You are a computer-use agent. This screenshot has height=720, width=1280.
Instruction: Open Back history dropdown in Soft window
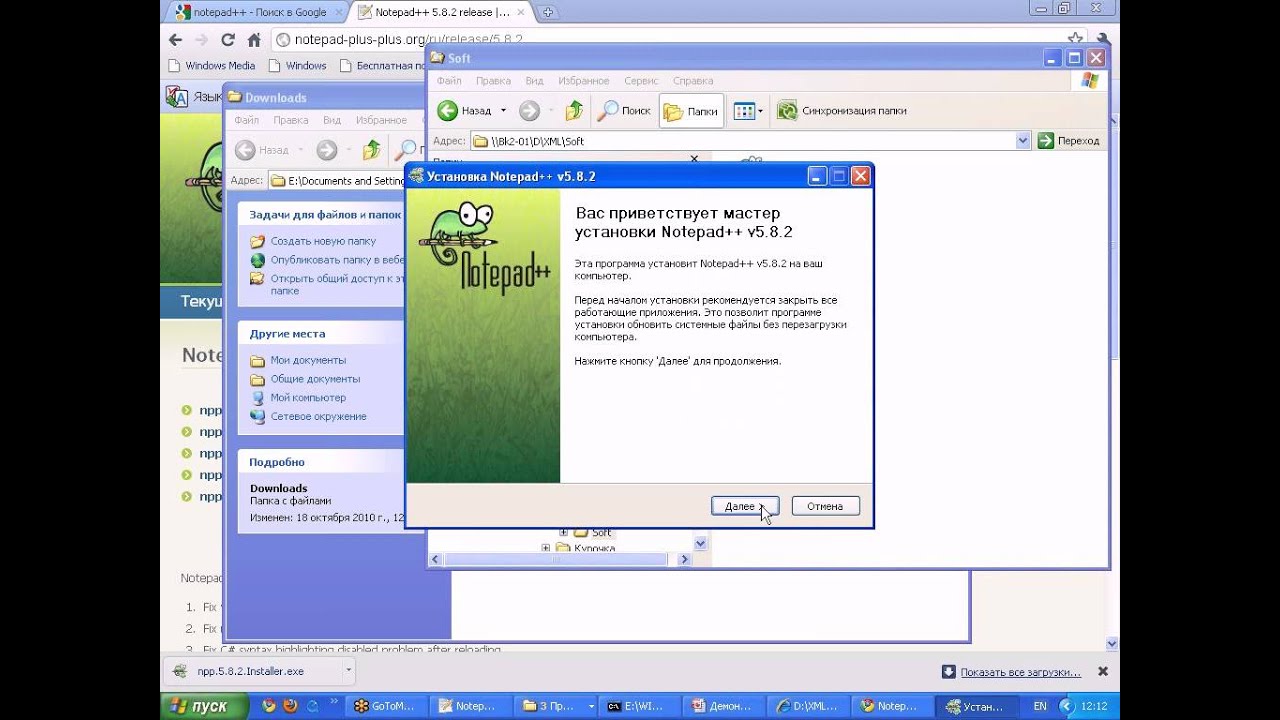point(503,111)
